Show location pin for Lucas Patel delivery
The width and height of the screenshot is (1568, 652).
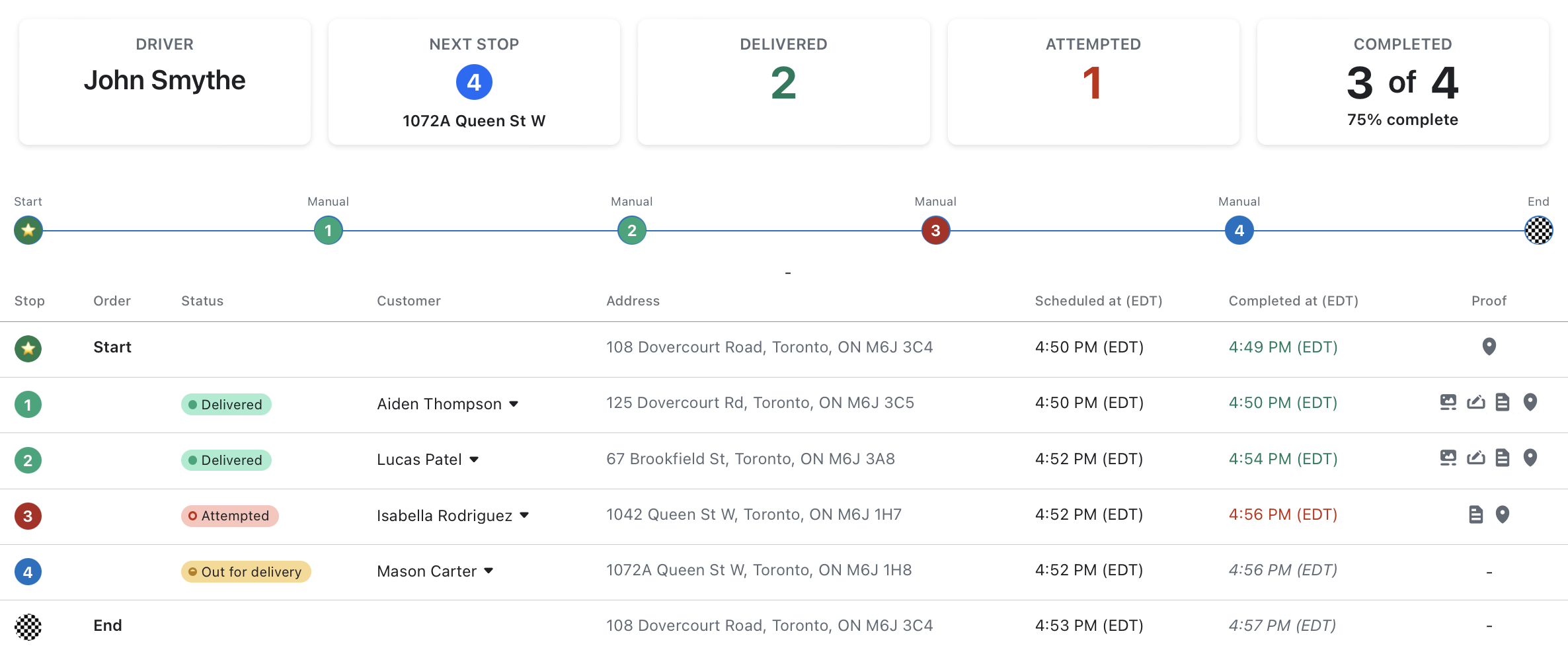click(x=1530, y=458)
